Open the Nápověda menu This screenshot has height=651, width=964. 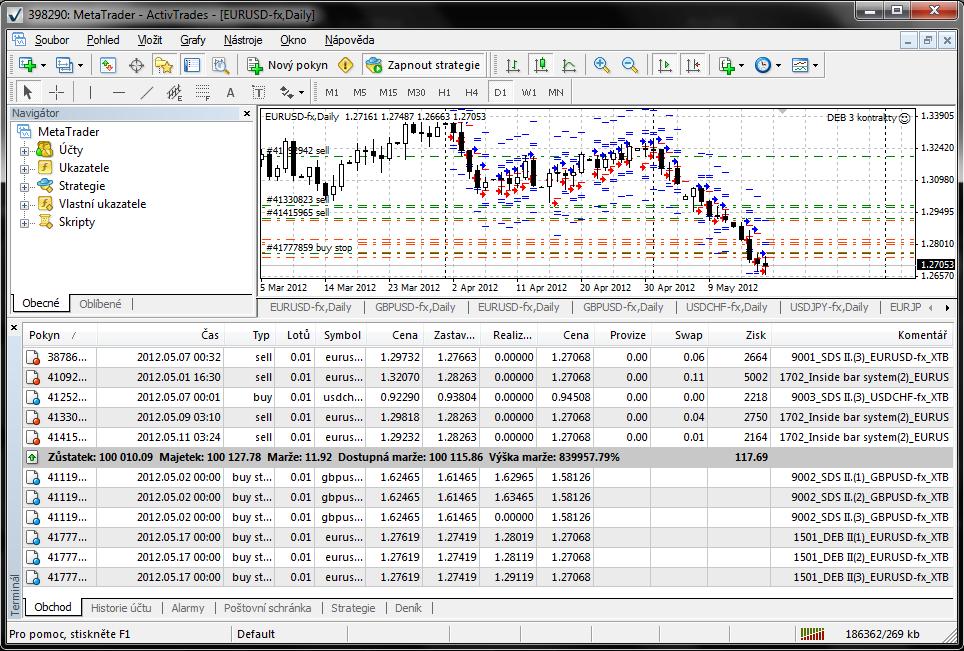pyautogui.click(x=349, y=40)
